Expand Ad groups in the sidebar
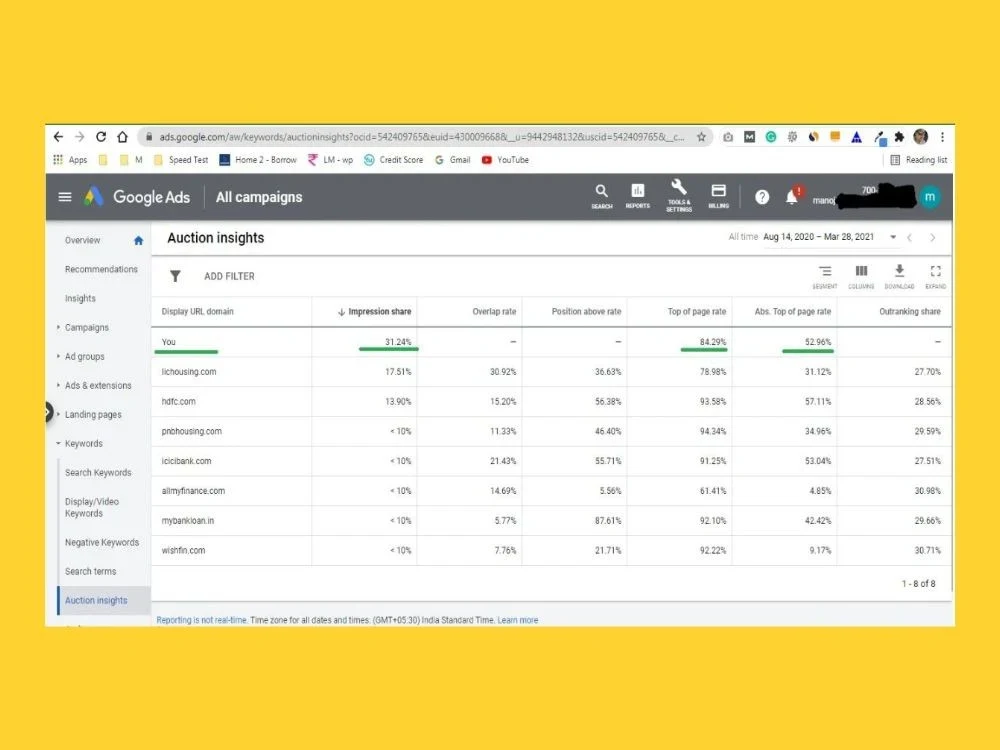This screenshot has height=750, width=1000. point(84,357)
